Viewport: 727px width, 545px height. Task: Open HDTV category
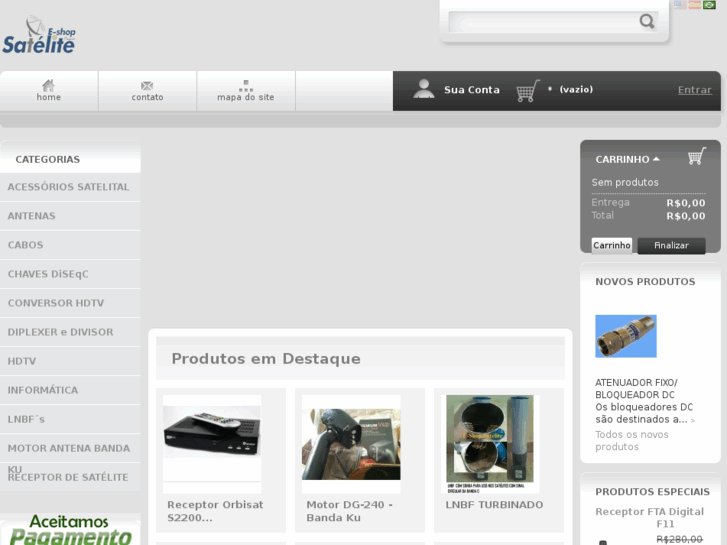click(x=70, y=361)
